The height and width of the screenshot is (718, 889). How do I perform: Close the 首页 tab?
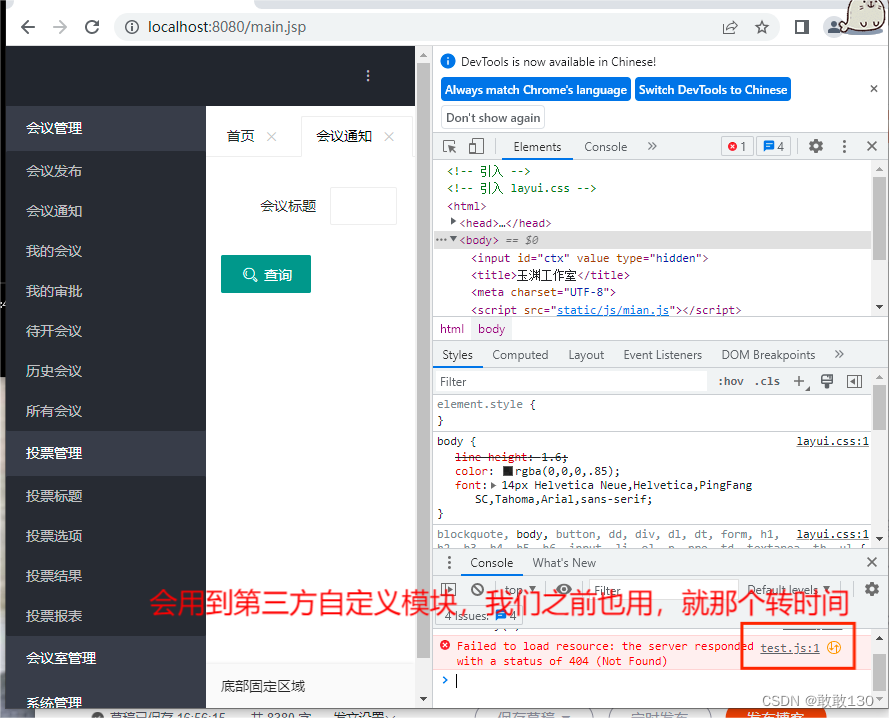(272, 137)
